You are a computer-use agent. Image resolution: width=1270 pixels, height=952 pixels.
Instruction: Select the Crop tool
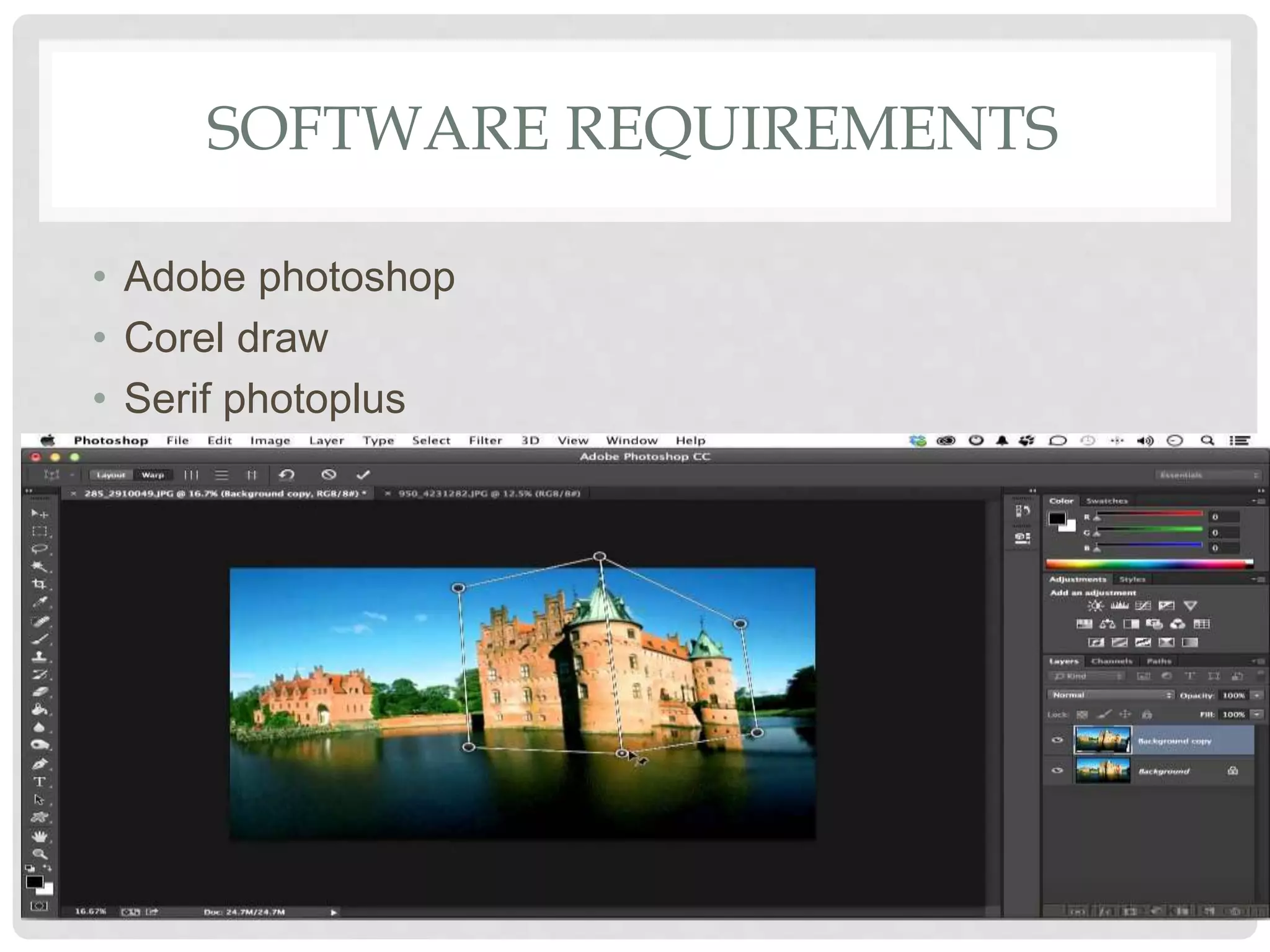(39, 584)
